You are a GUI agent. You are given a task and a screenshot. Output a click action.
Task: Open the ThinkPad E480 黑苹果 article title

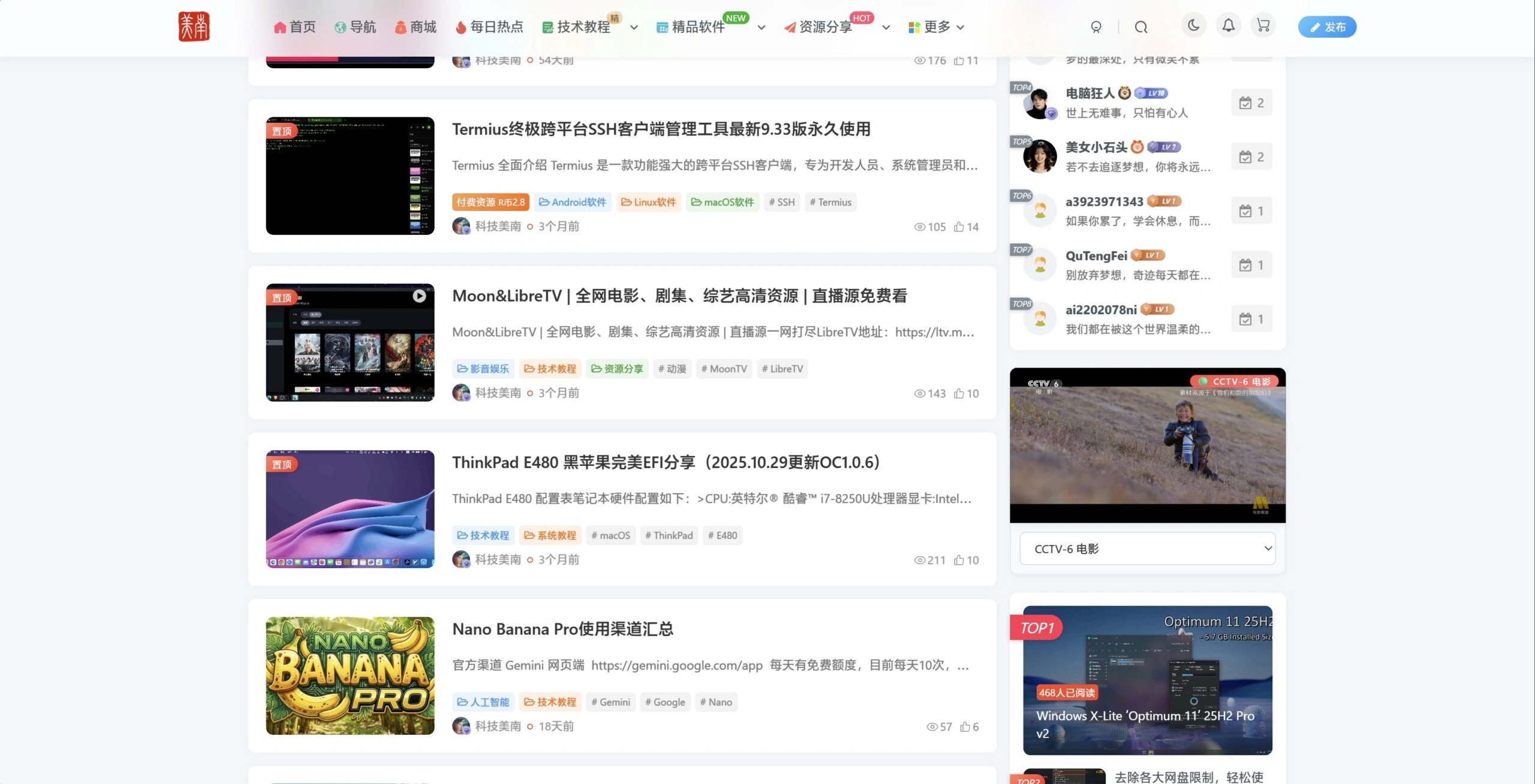(666, 462)
